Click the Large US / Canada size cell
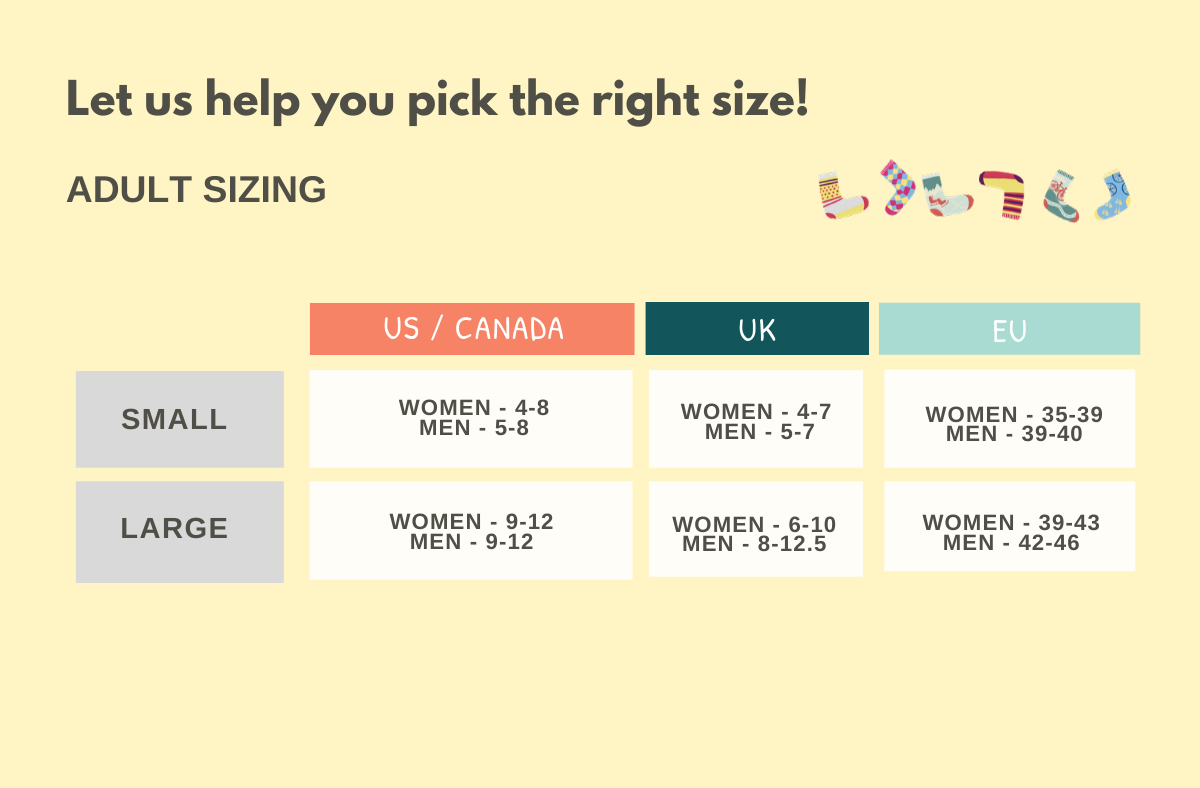The width and height of the screenshot is (1200, 788). (471, 530)
